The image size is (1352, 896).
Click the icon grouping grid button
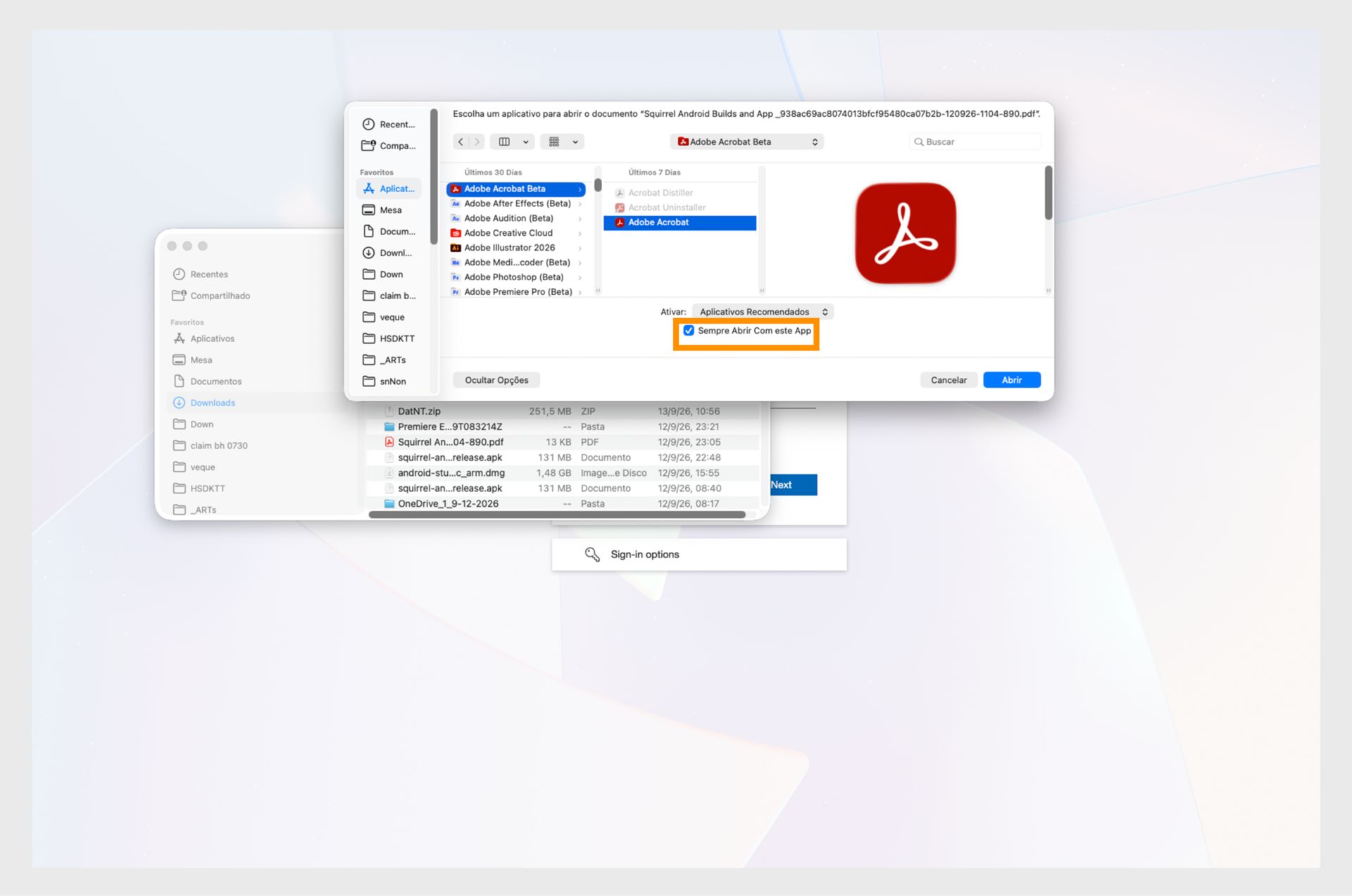coord(554,141)
